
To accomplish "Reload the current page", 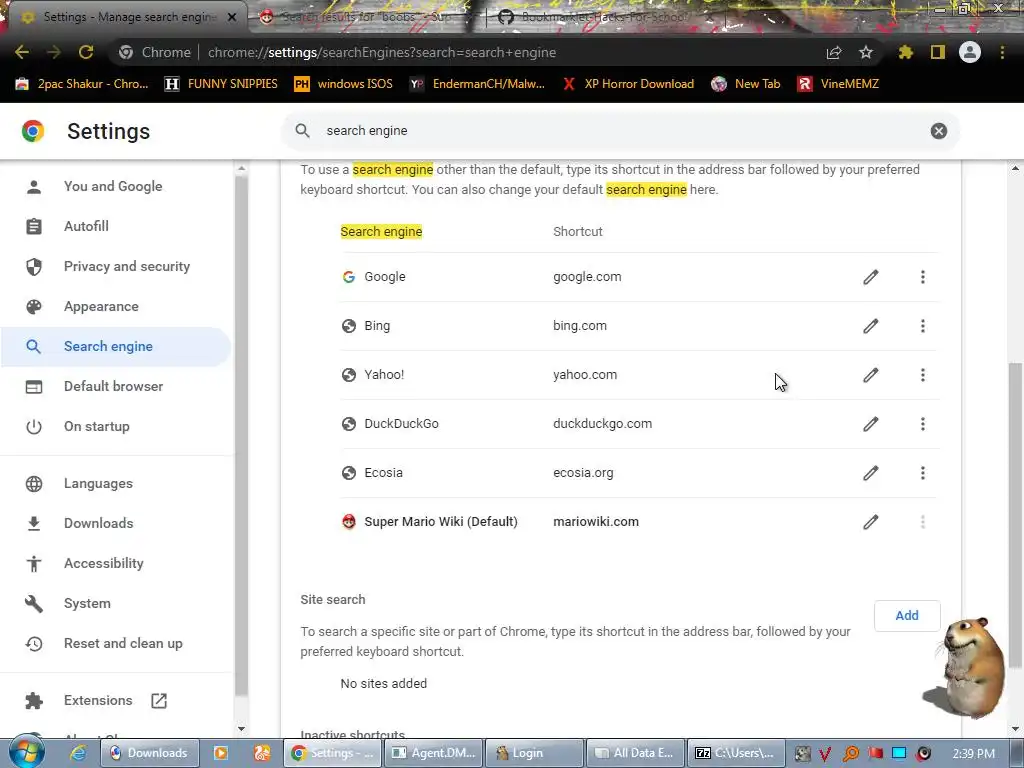I will tap(86, 52).
